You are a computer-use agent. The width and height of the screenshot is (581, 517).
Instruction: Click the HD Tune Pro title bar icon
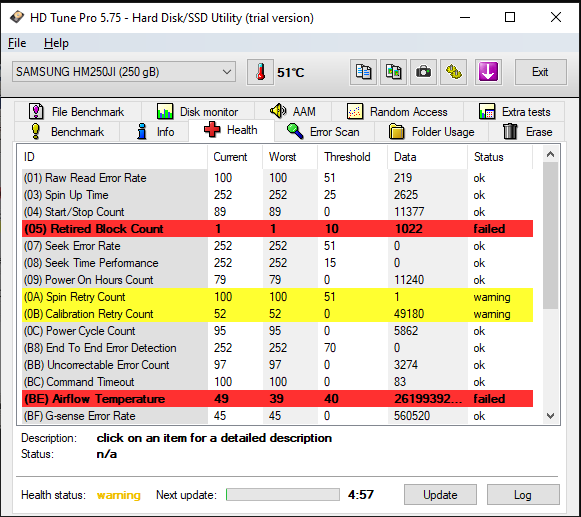coord(17,17)
